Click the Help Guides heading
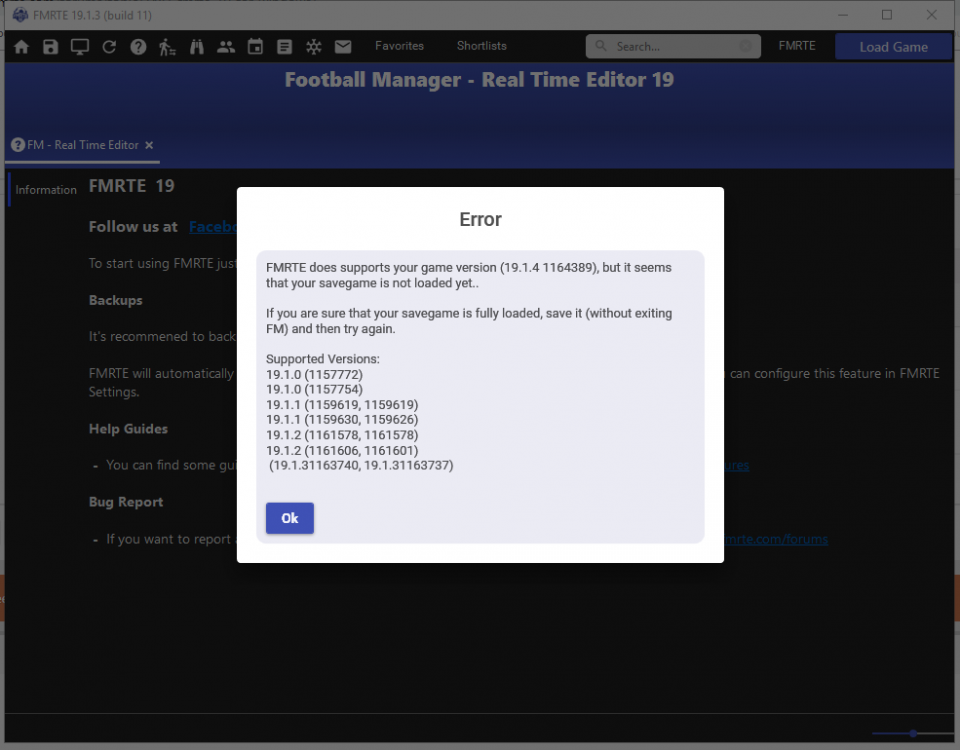960x750 pixels. pos(128,429)
